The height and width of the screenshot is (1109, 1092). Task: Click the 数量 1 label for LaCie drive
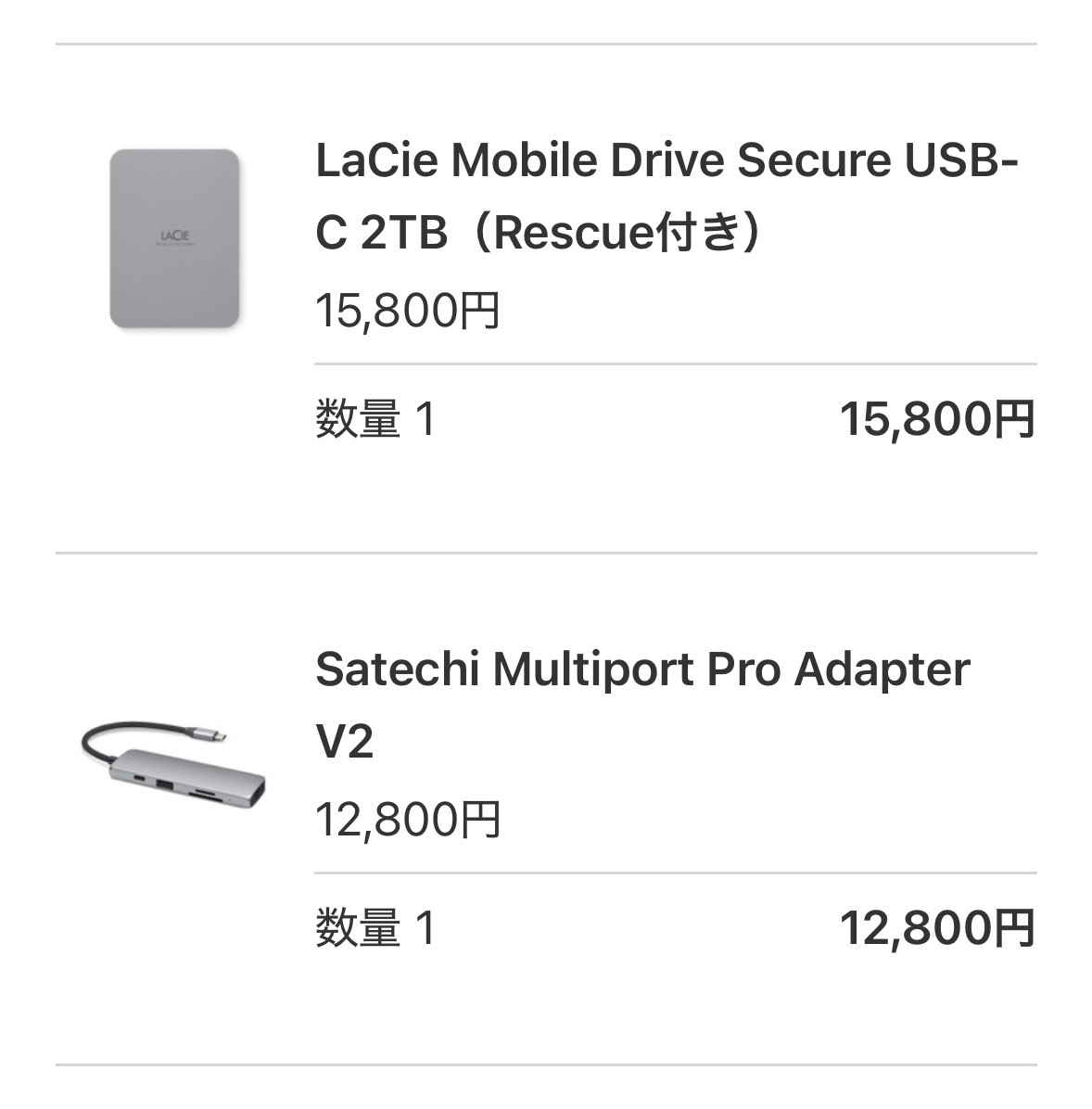coord(375,419)
